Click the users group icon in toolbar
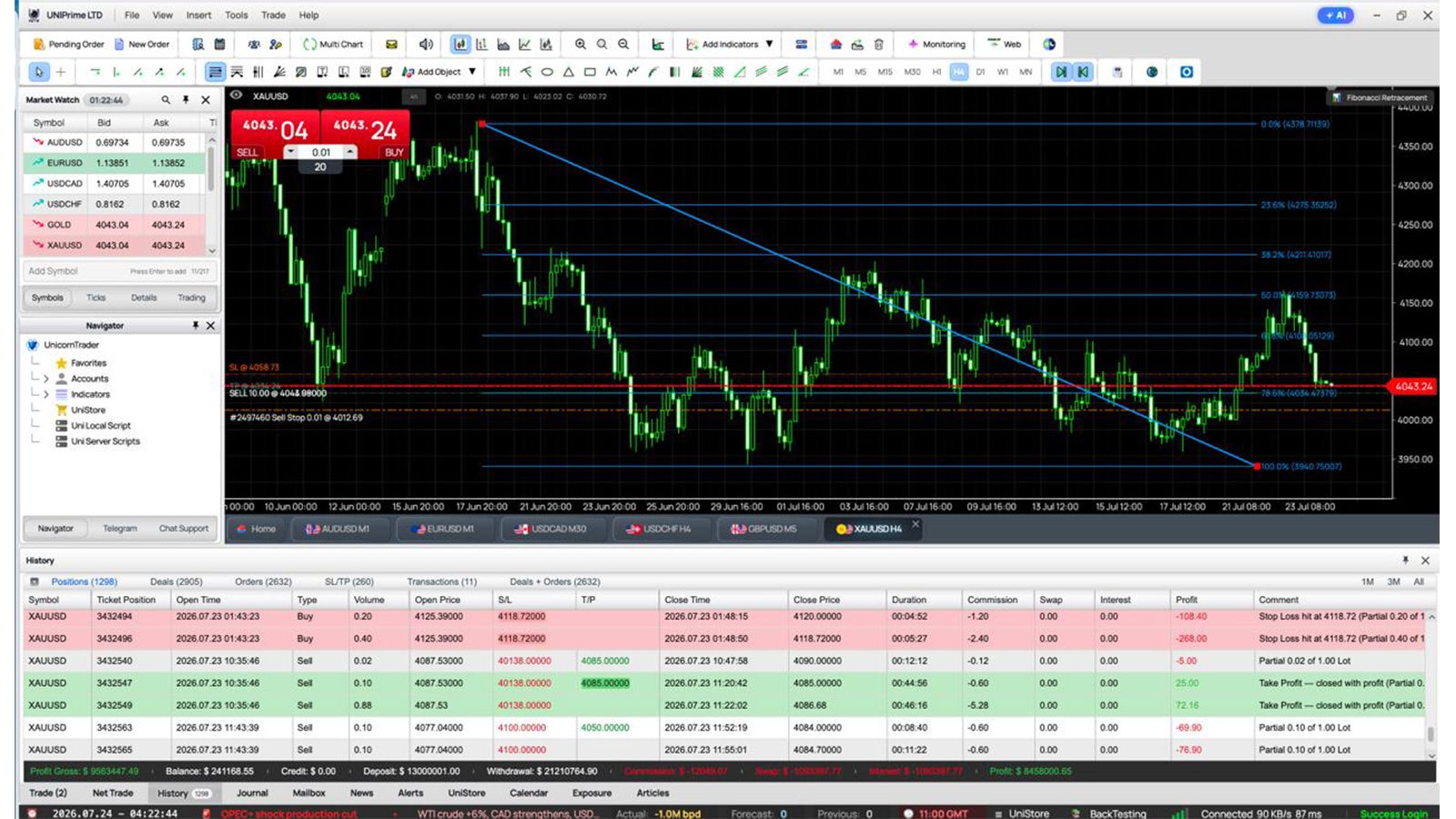Viewport: 1456px width, 819px height. coord(254,44)
